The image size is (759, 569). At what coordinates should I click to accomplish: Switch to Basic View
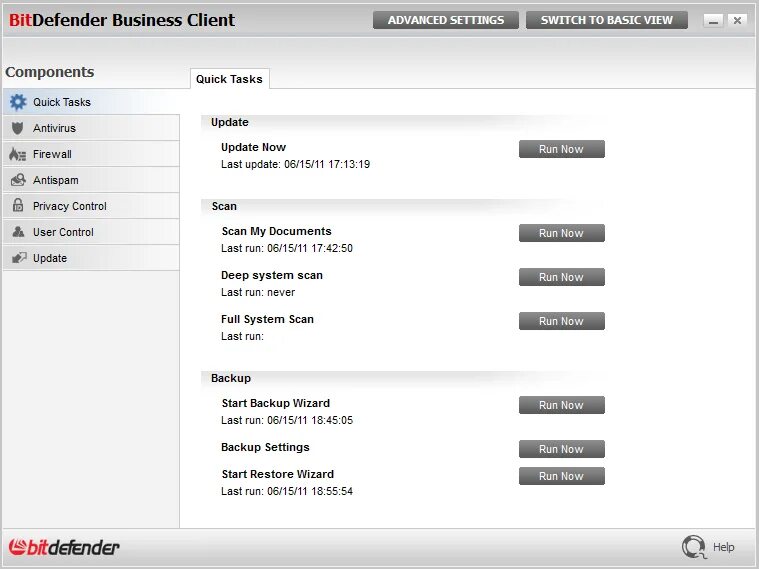pos(607,20)
